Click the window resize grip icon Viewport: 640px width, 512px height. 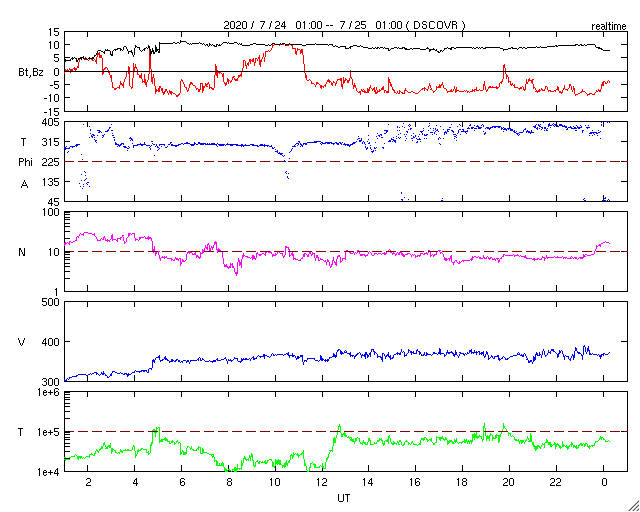click(x=633, y=505)
